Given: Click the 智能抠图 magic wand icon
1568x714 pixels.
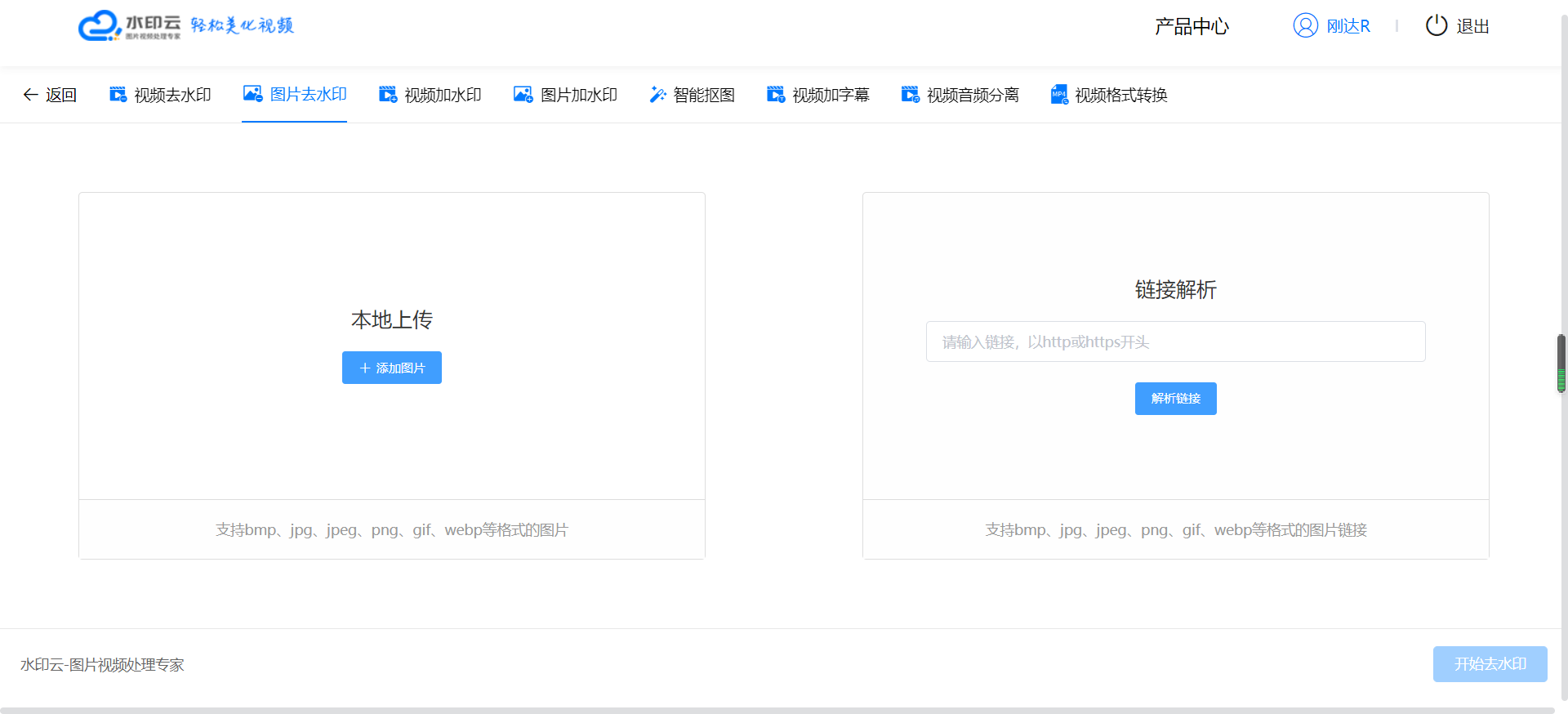Looking at the screenshot, I should [x=657, y=95].
